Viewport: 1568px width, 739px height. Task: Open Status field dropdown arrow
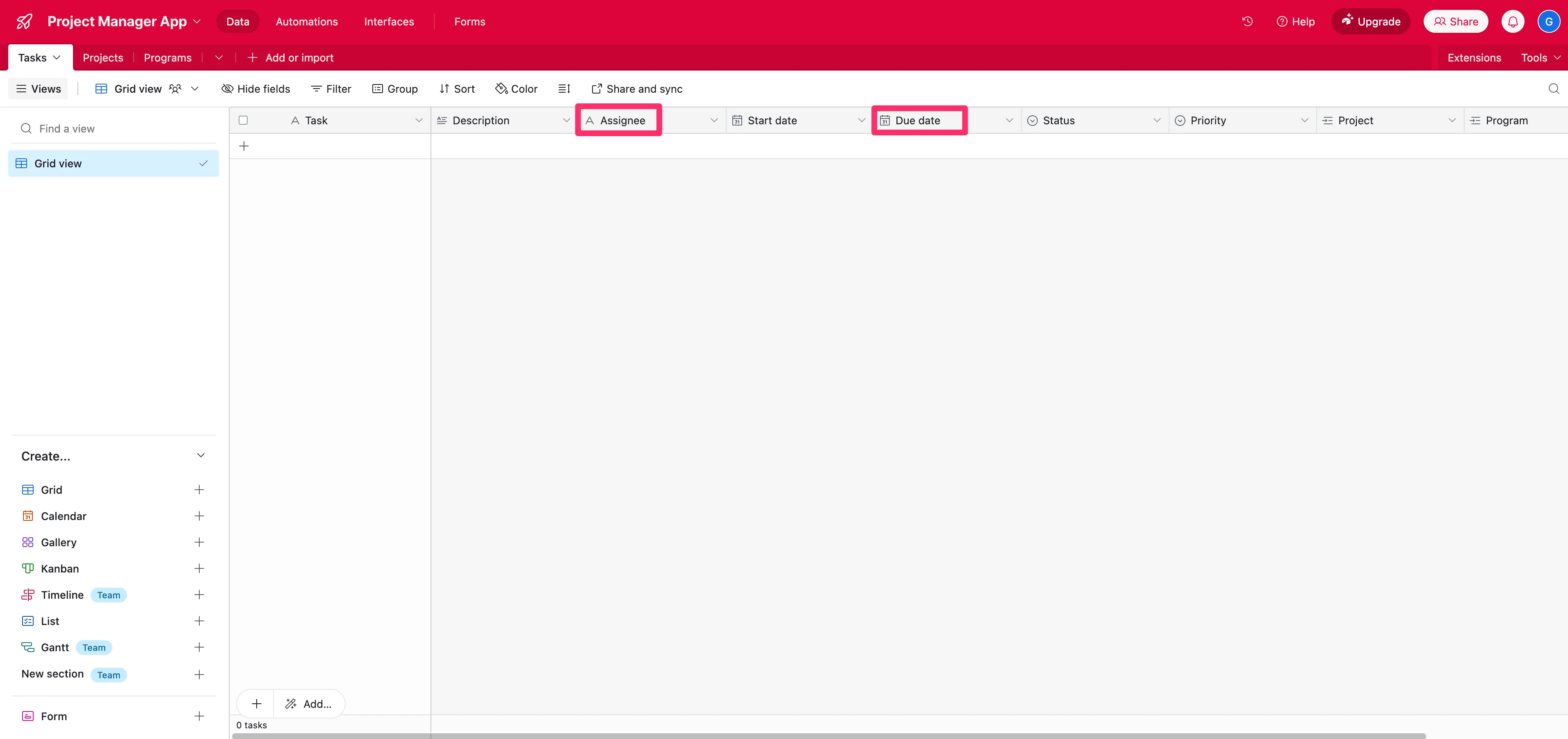tap(1156, 121)
